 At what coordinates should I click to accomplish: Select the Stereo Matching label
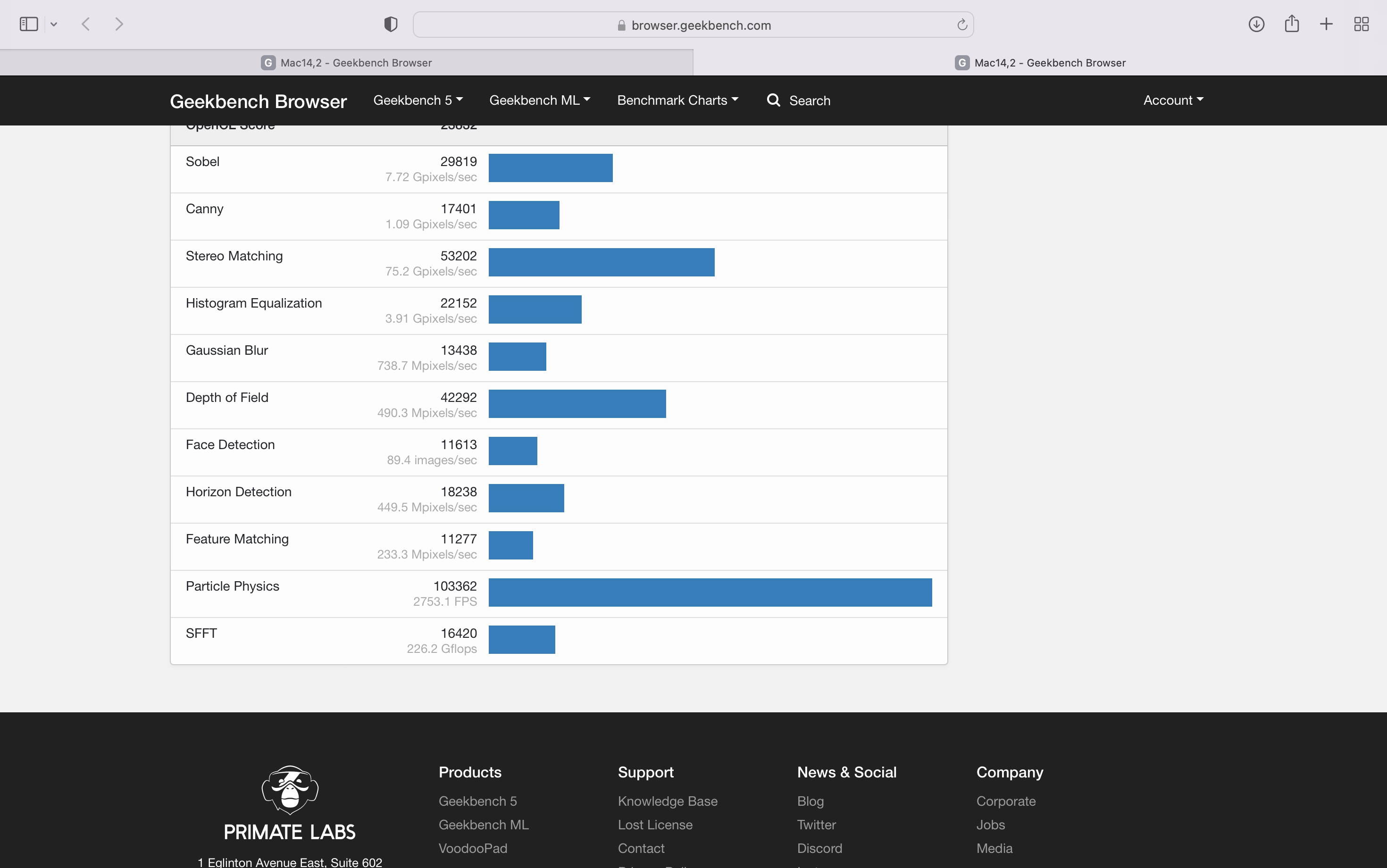234,256
